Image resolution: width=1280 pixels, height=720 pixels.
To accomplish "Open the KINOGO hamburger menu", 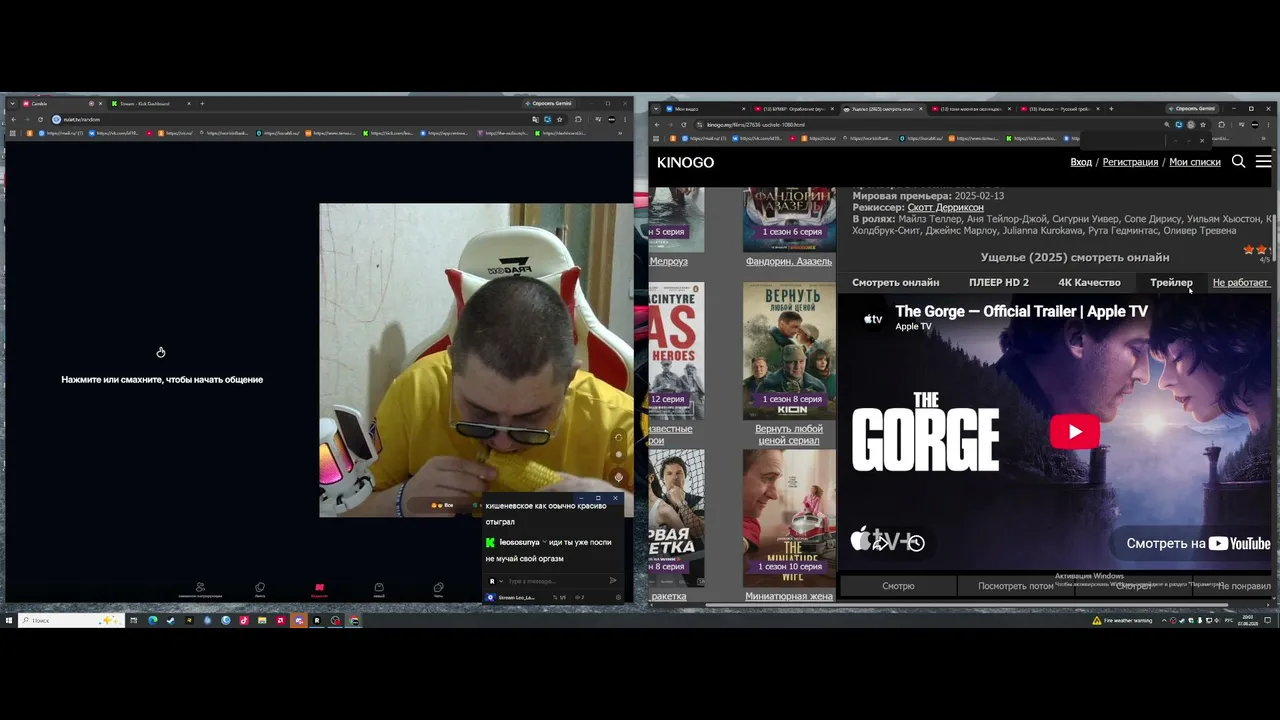I will [x=1263, y=162].
